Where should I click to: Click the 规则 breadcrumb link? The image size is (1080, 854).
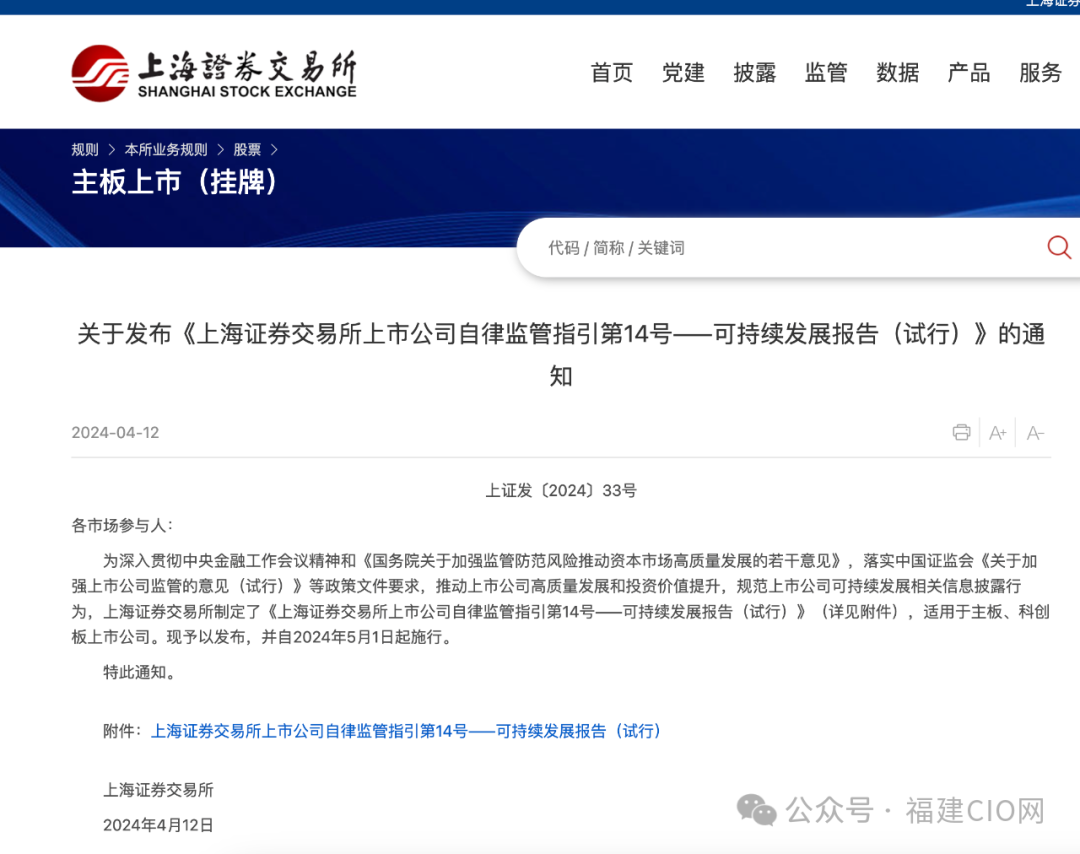tap(85, 150)
